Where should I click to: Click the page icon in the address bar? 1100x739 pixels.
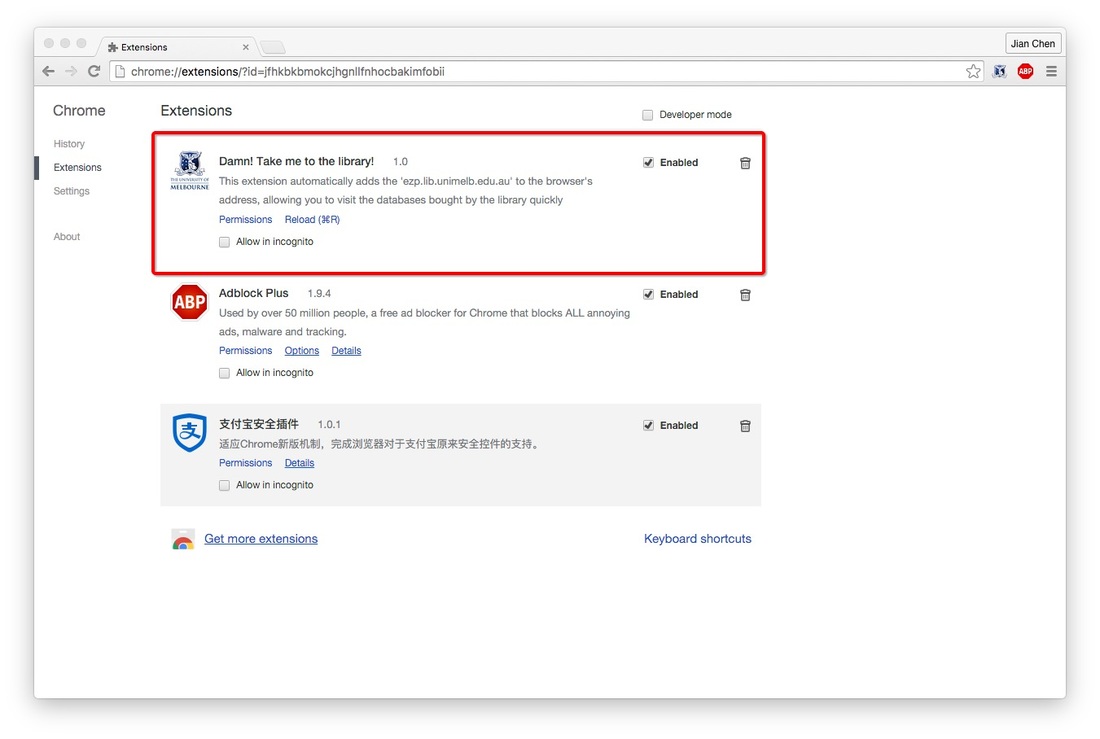120,71
